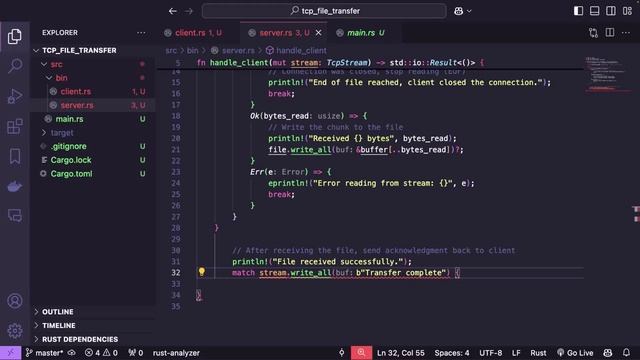Toggle the primary side bar

click(x=578, y=11)
